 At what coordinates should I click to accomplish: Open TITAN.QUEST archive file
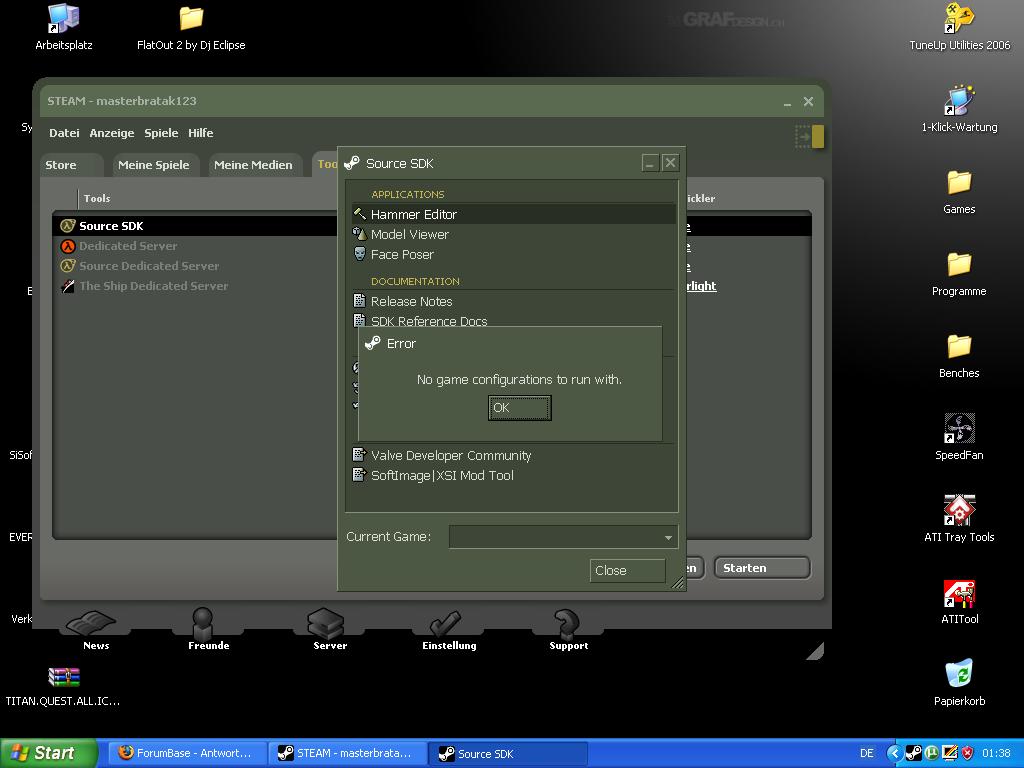[x=63, y=686]
